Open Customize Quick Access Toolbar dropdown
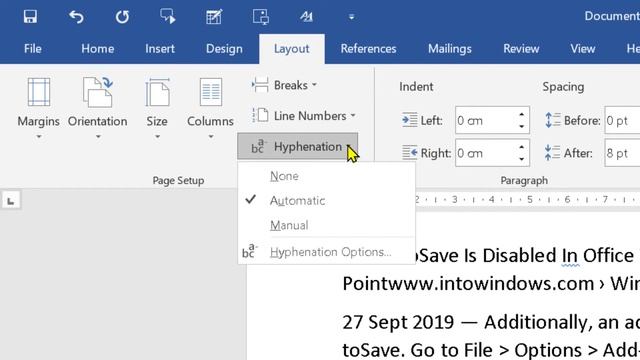Screen dimensions: 640x360 351,17
